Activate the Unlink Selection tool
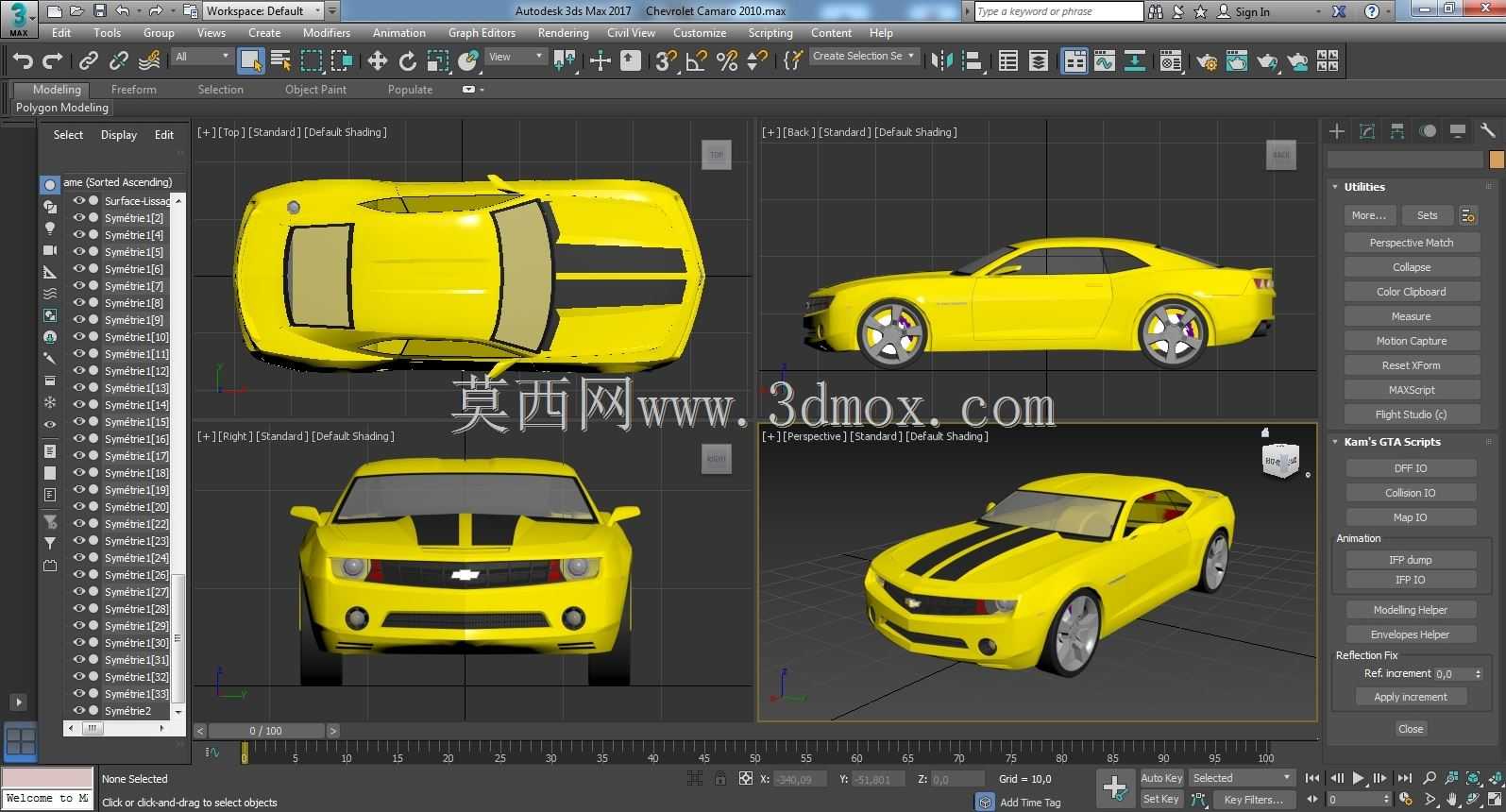This screenshot has height=812, width=1506. (118, 61)
